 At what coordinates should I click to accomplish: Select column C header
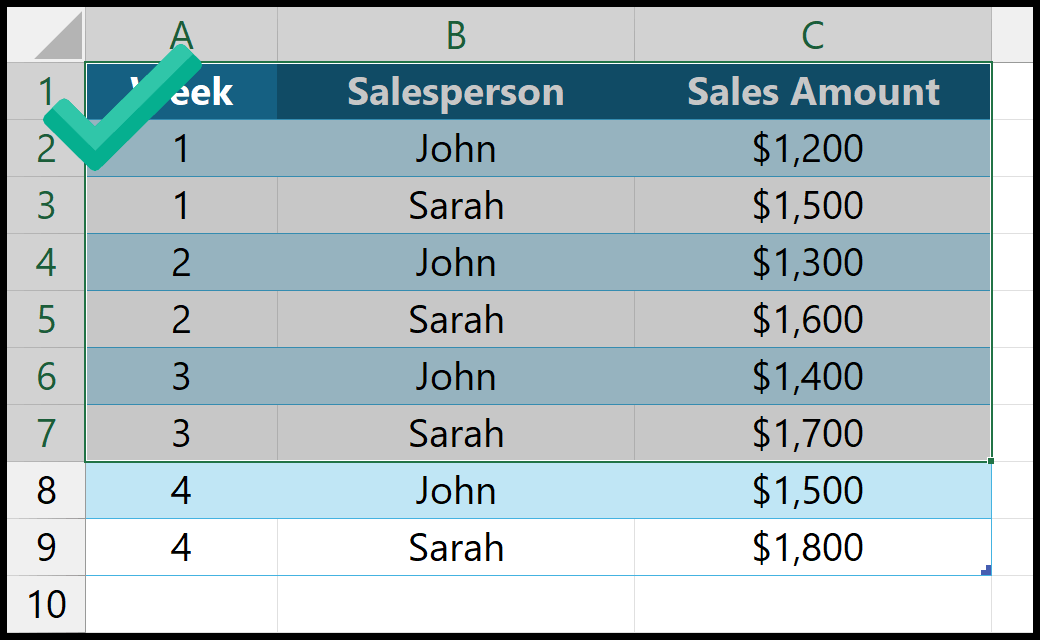coord(812,34)
